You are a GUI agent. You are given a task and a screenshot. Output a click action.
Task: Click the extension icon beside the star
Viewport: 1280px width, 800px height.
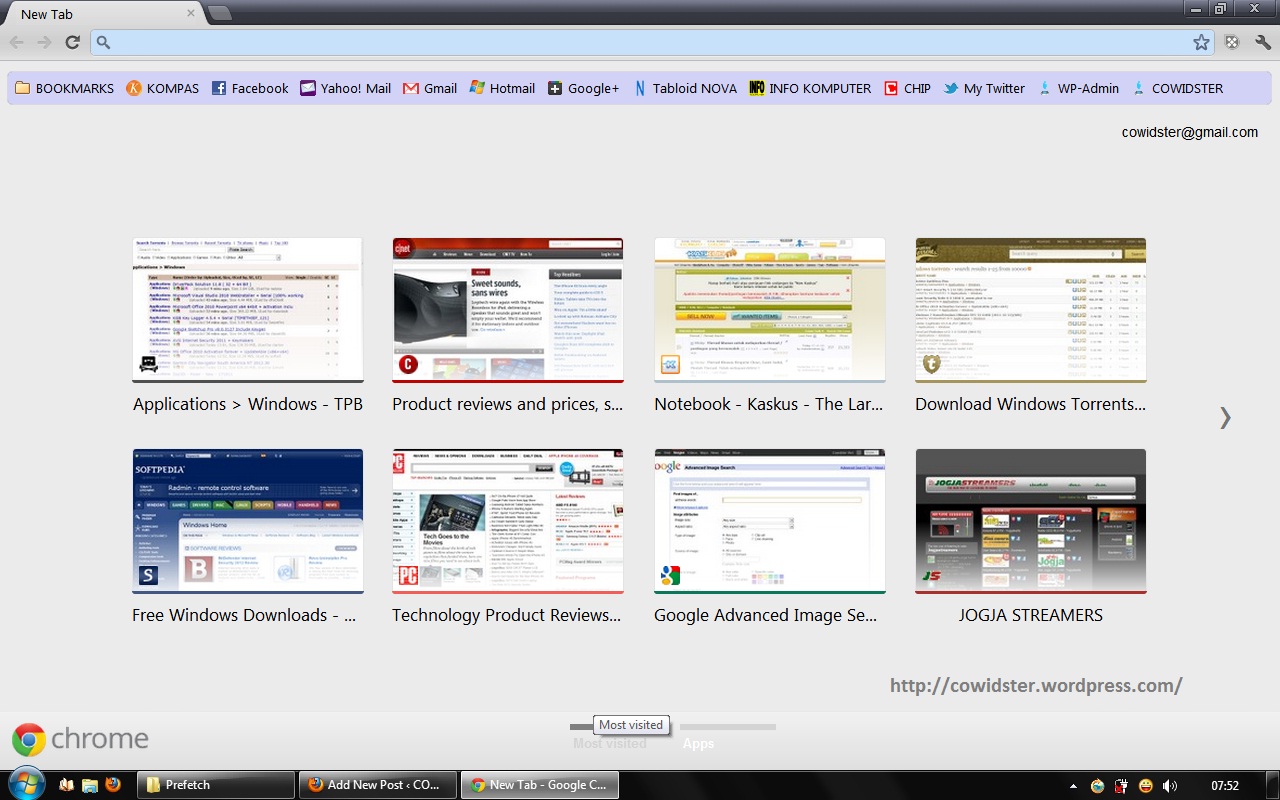click(x=1232, y=42)
